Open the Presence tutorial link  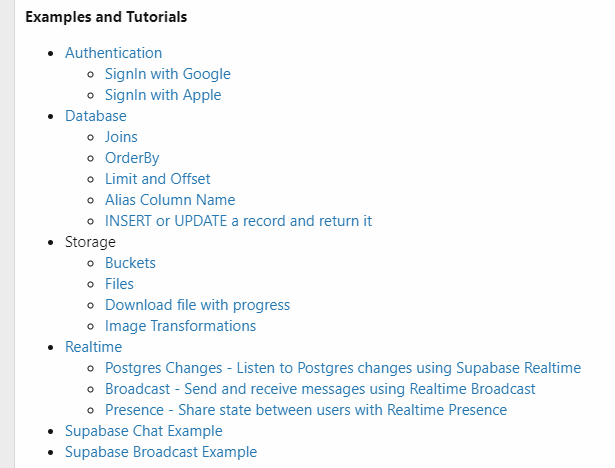click(305, 410)
